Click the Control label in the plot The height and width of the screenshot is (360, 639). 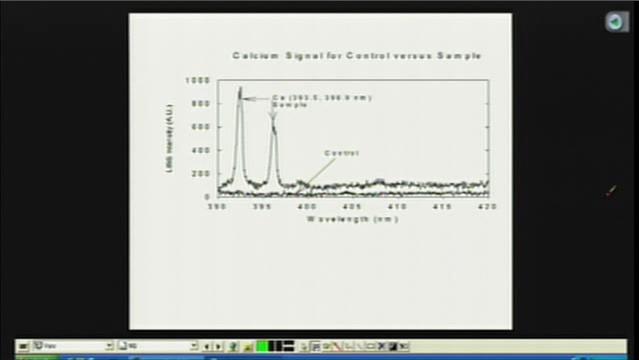[342, 153]
